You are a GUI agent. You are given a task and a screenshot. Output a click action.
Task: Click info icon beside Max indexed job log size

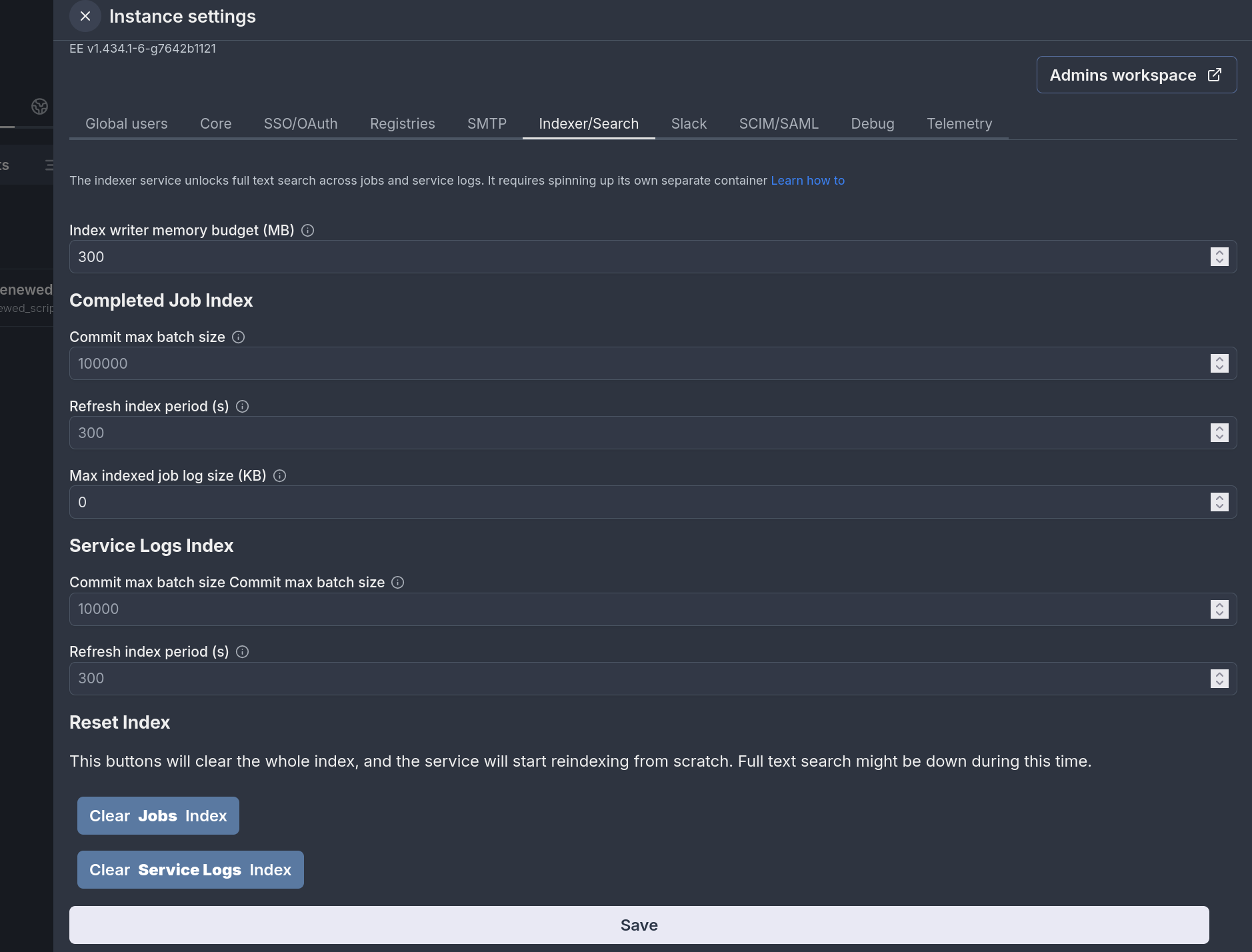pyautogui.click(x=280, y=476)
